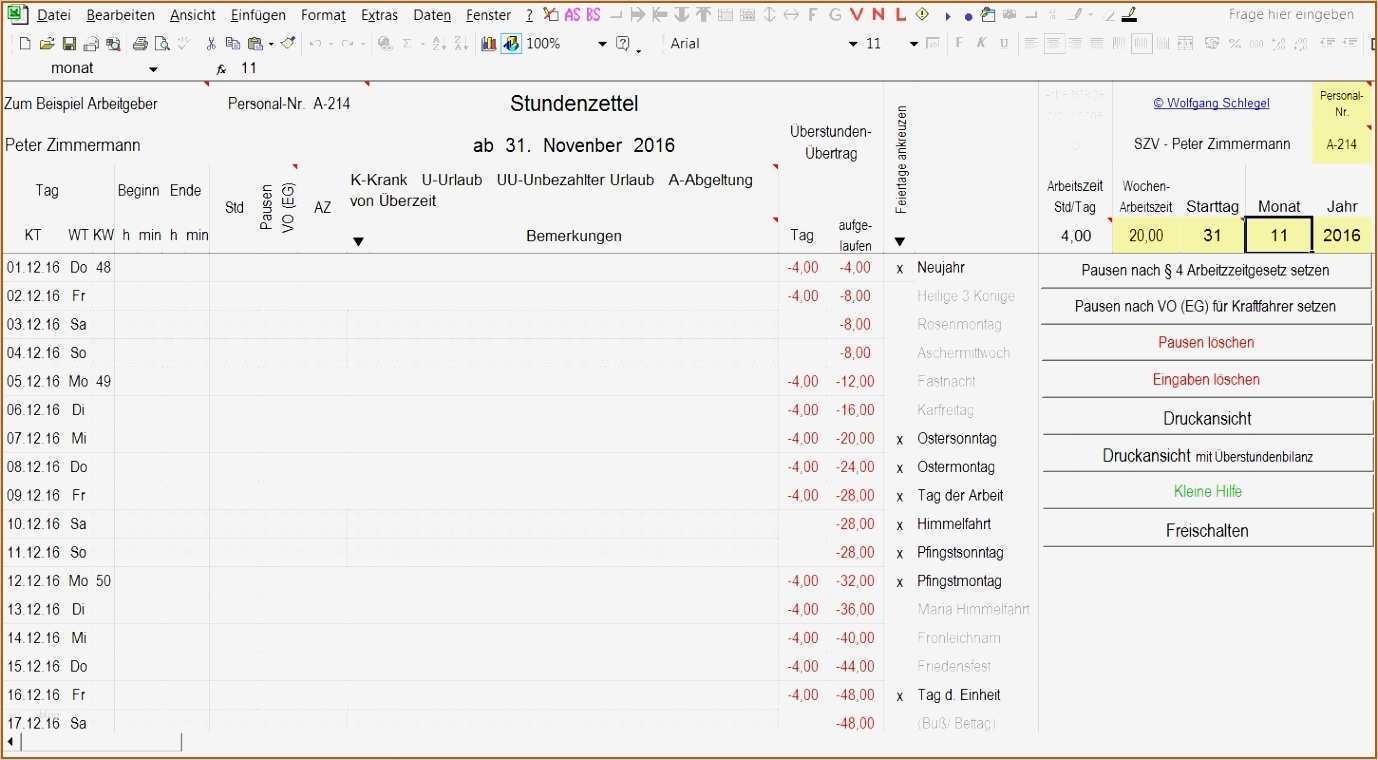Open print preview
Screen dimensions: 1378x760
click(162, 43)
